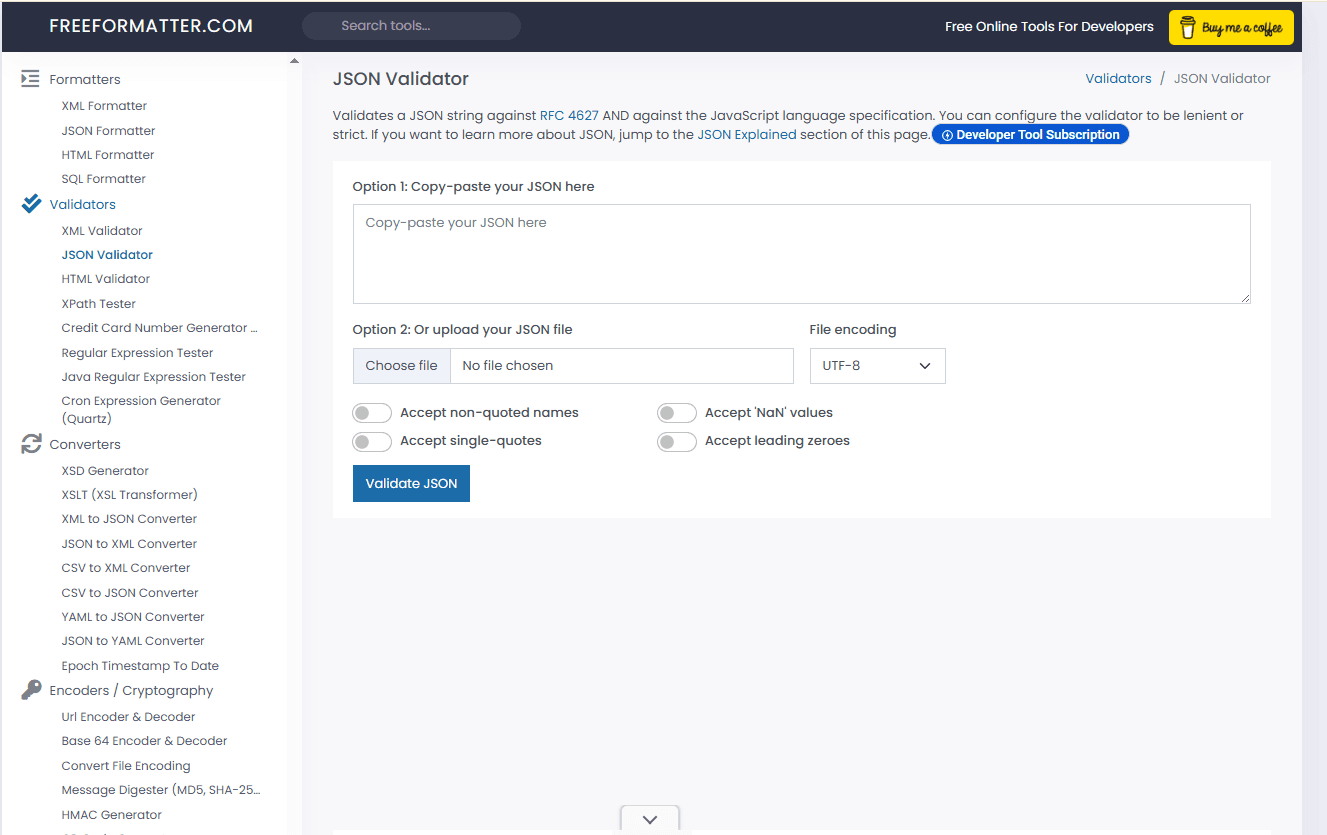The width and height of the screenshot is (1327, 835).
Task: Click the Formatters section icon
Action: [x=29, y=78]
